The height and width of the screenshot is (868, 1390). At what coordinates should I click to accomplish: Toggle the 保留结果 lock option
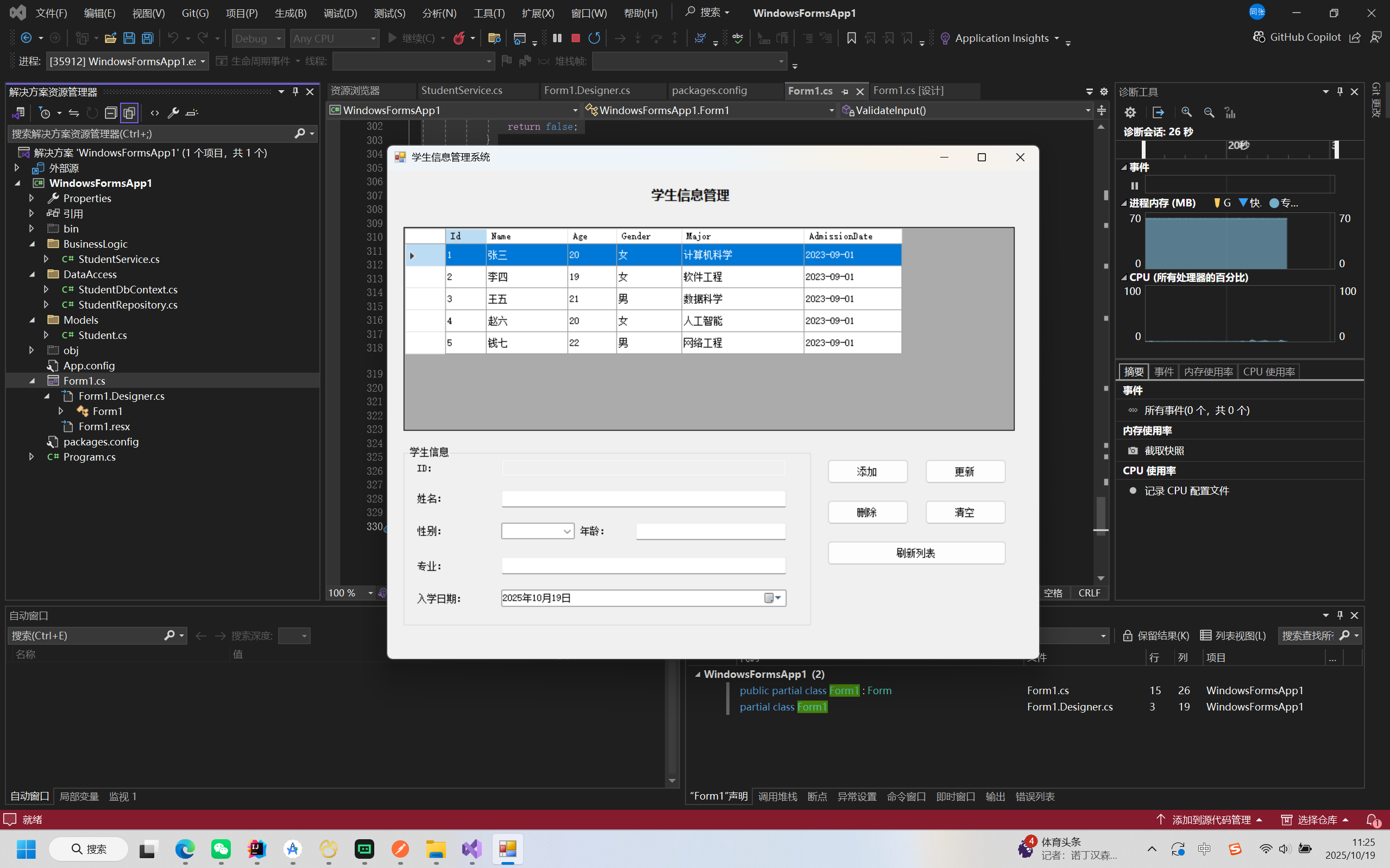1155,636
